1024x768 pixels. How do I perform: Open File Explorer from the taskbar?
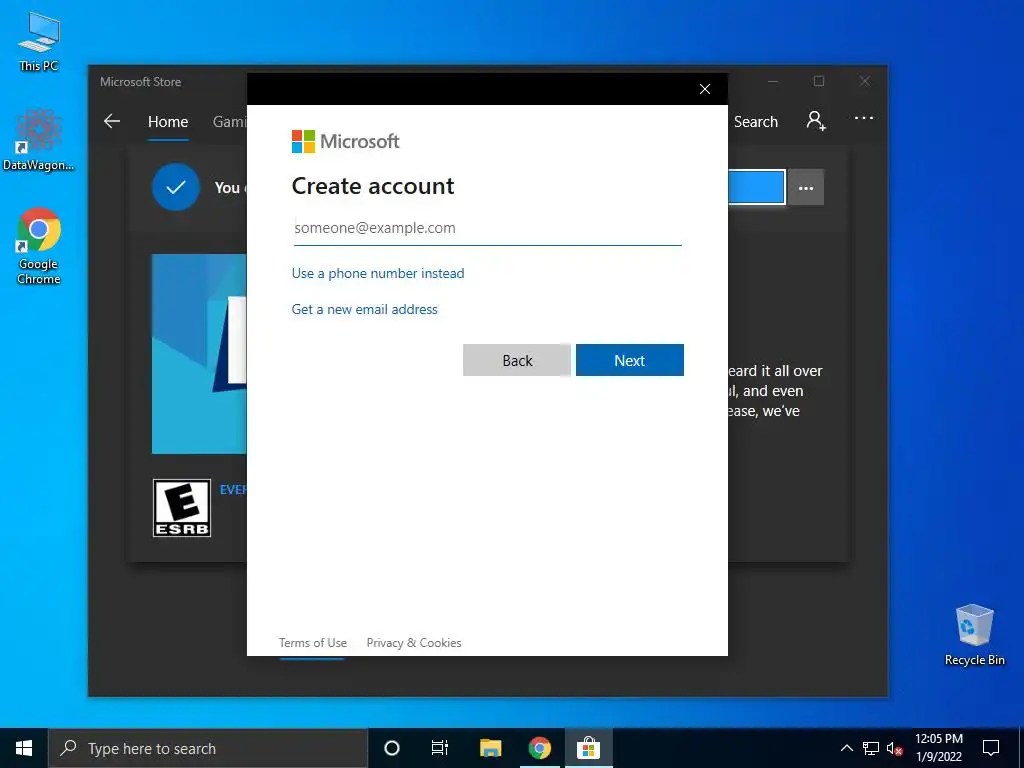pyautogui.click(x=490, y=748)
